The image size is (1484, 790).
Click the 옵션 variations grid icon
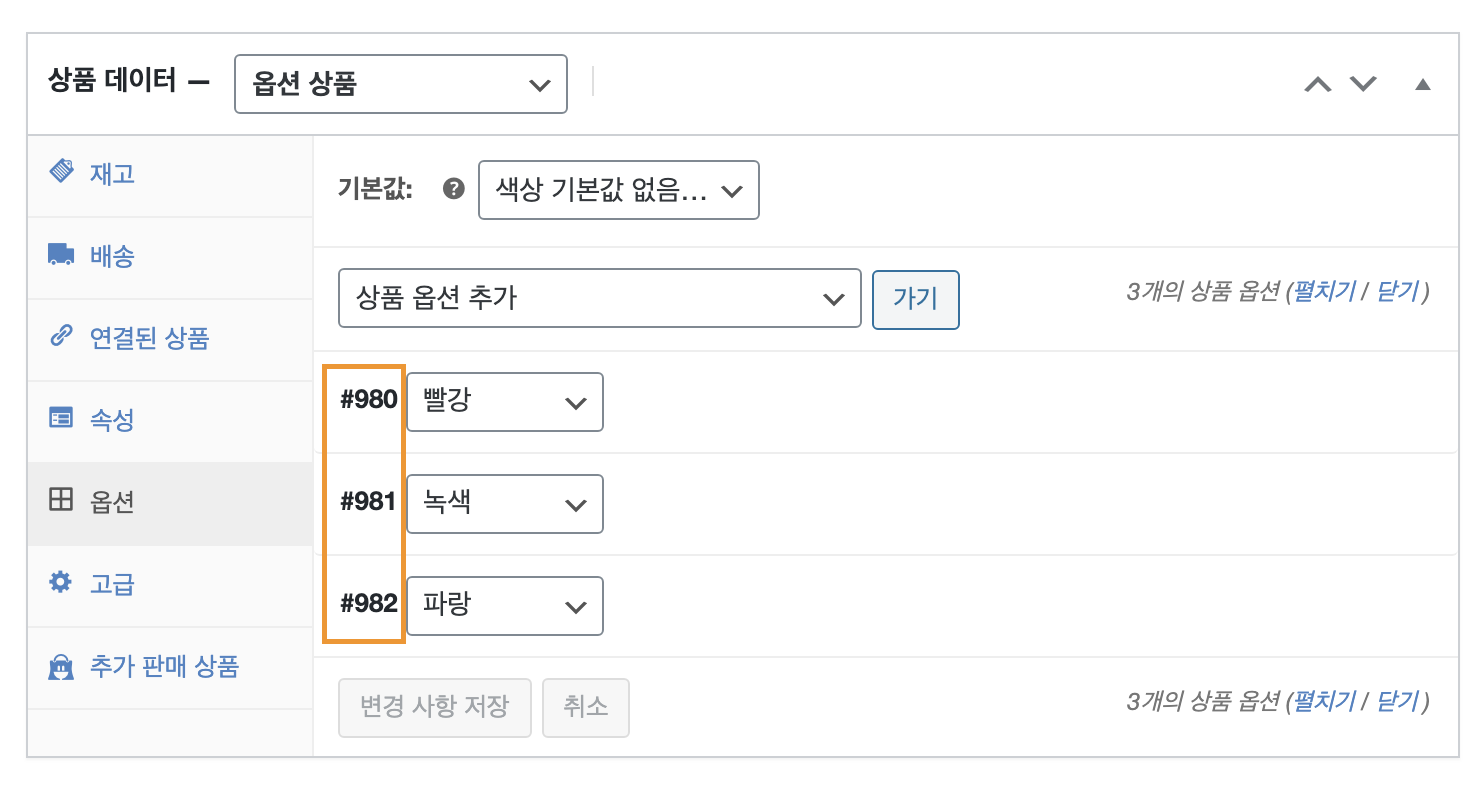click(61, 500)
